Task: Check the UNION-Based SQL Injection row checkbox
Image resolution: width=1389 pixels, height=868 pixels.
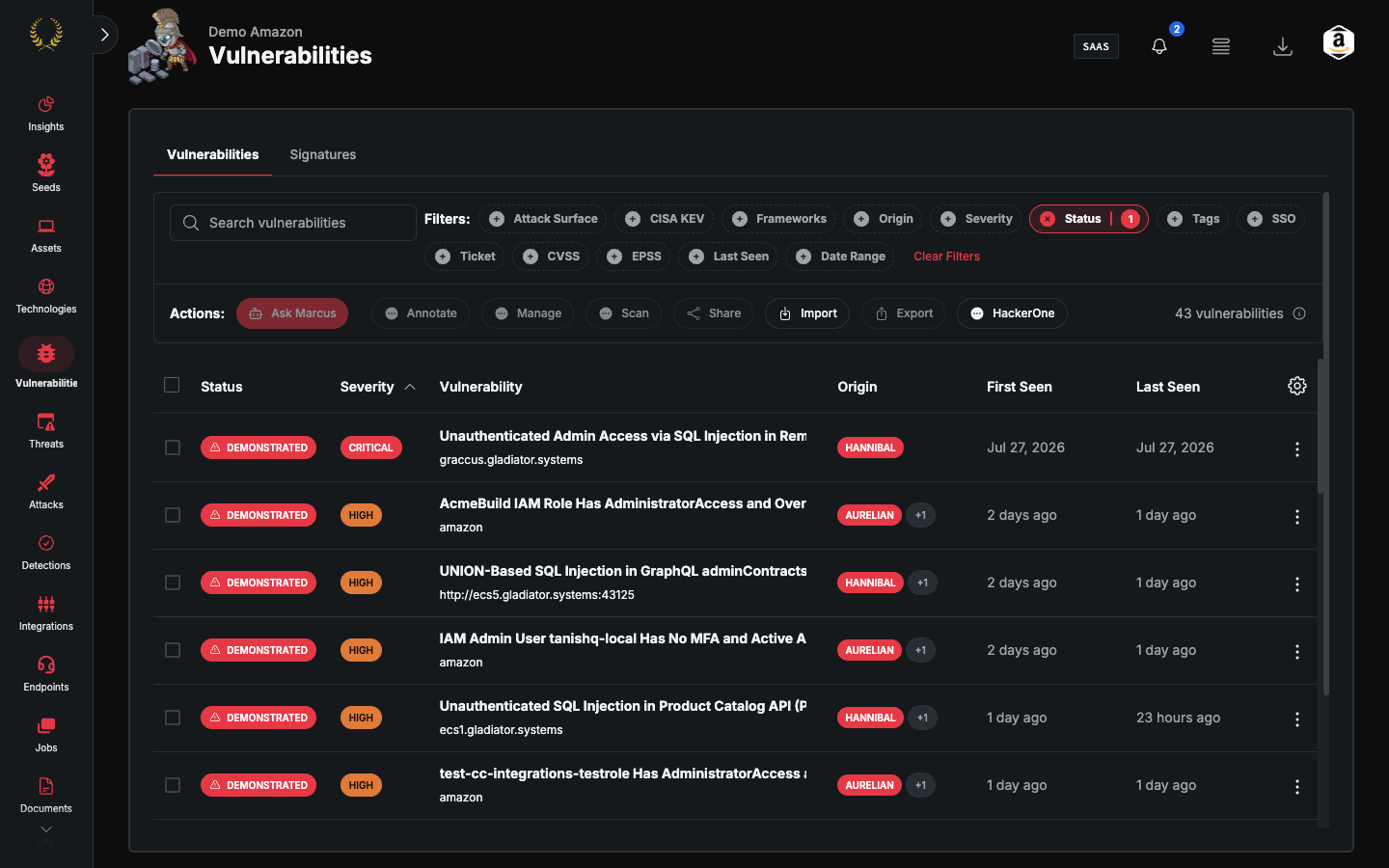Action: 173,583
